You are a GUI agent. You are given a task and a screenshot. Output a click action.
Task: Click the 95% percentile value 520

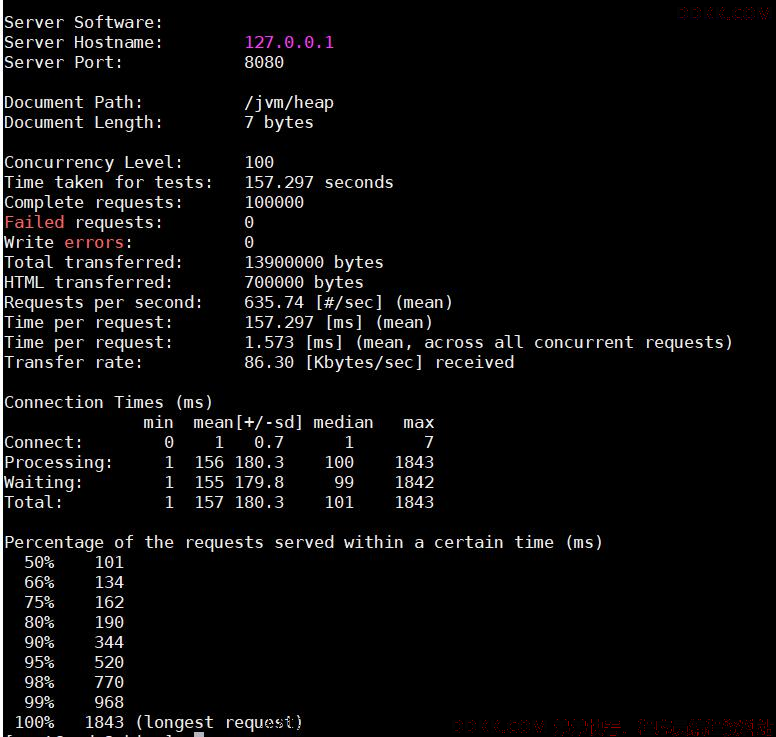point(109,662)
